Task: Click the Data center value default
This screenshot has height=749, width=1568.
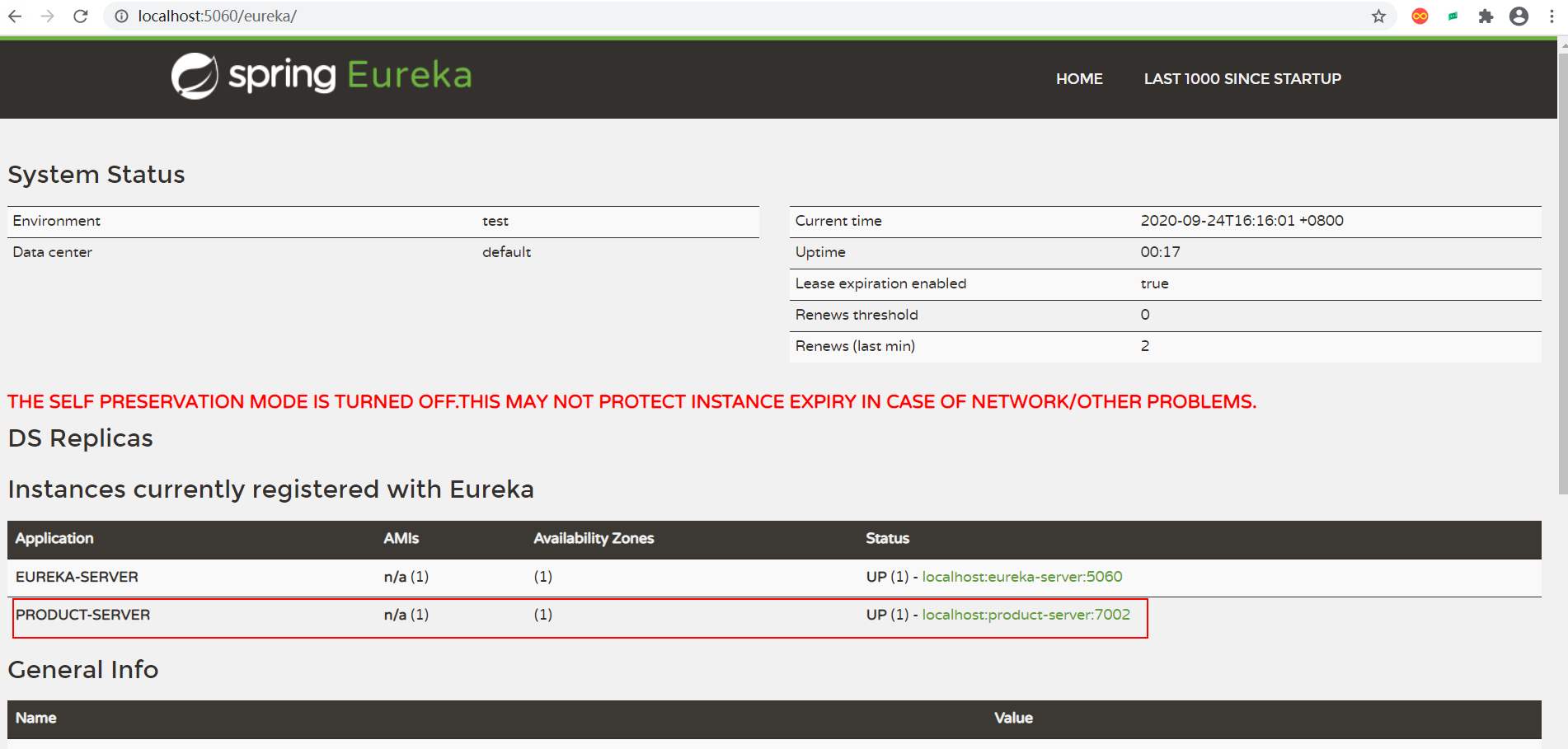Action: tap(506, 252)
